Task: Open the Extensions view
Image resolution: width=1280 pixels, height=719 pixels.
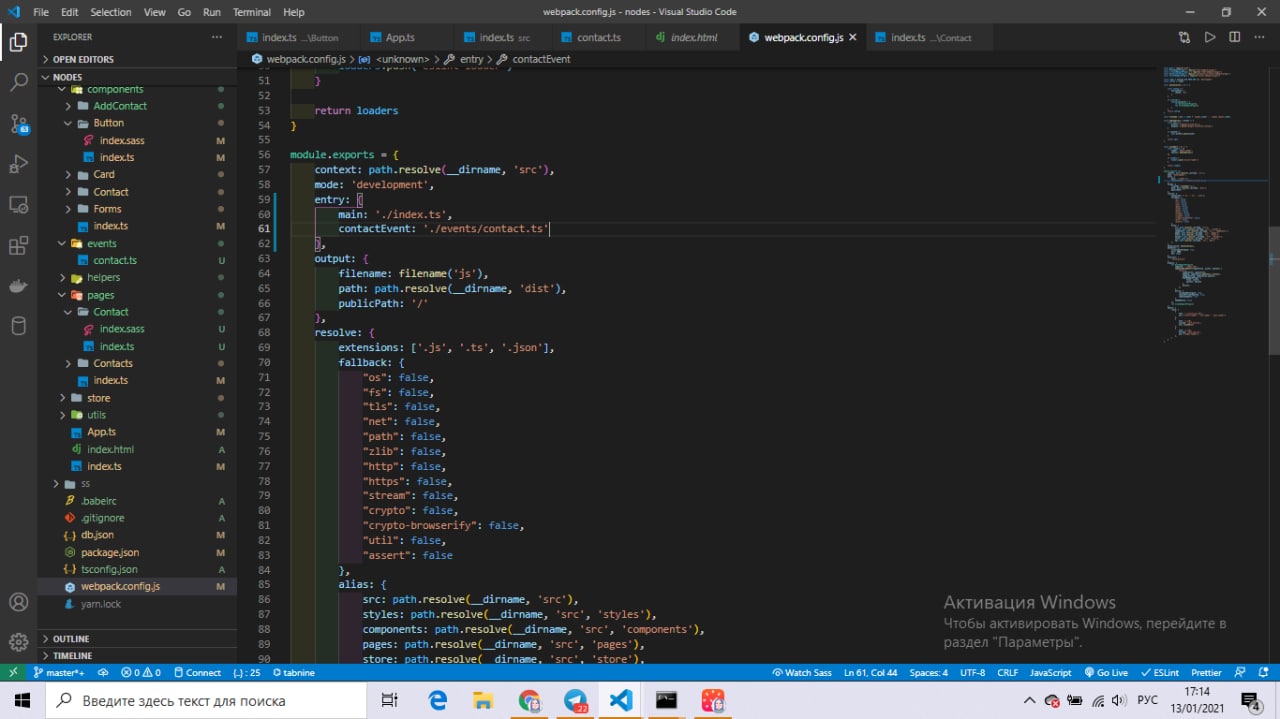Action: (x=18, y=245)
